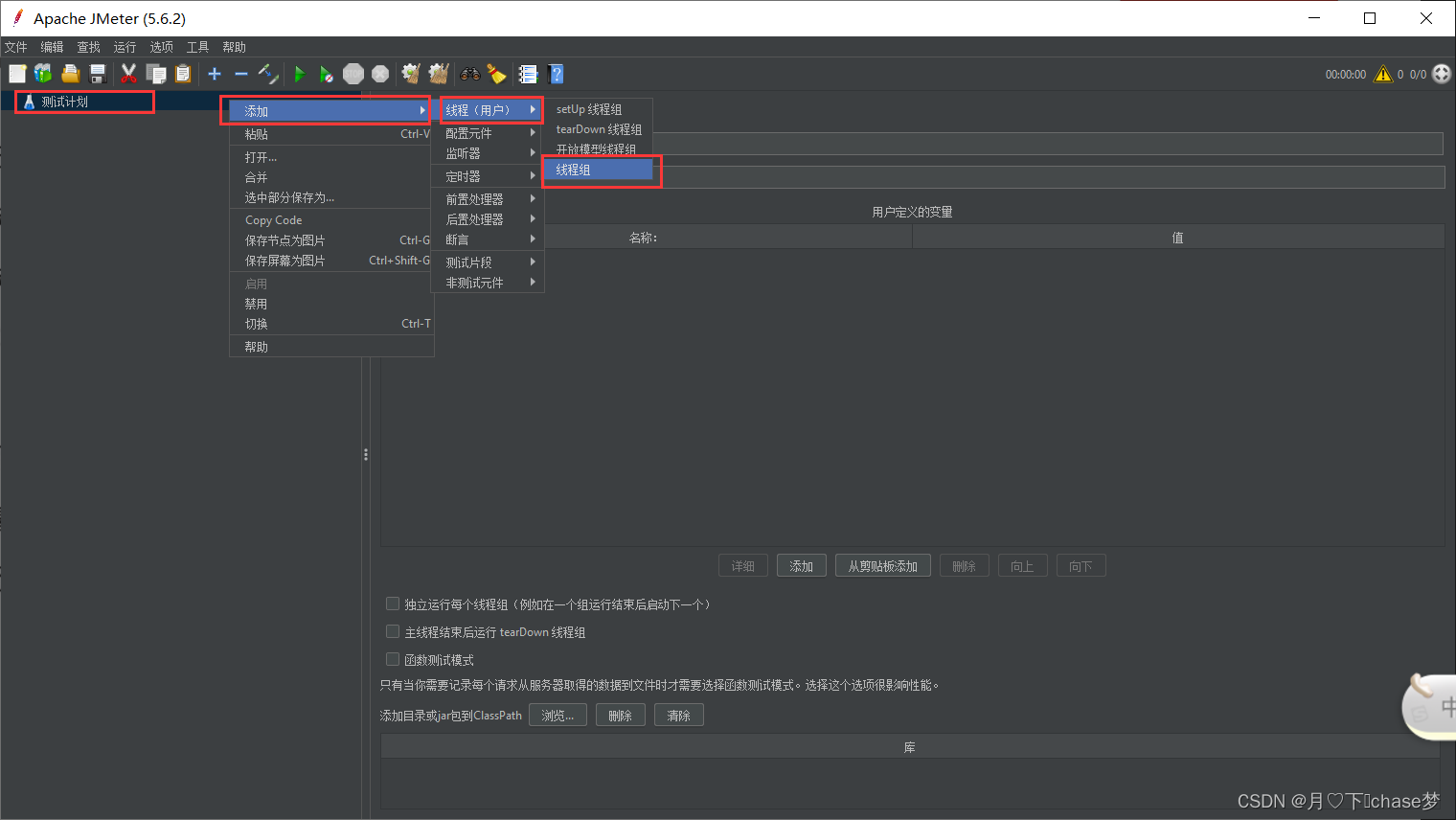Click the Cut scissors icon
This screenshot has width=1456, height=820.
tap(128, 74)
